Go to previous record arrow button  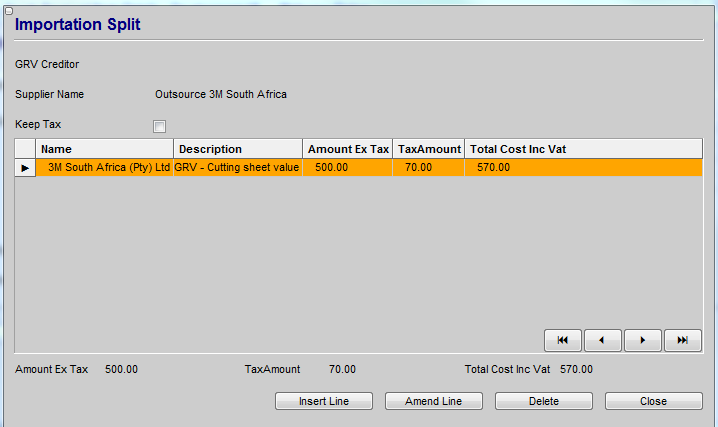pyautogui.click(x=602, y=340)
